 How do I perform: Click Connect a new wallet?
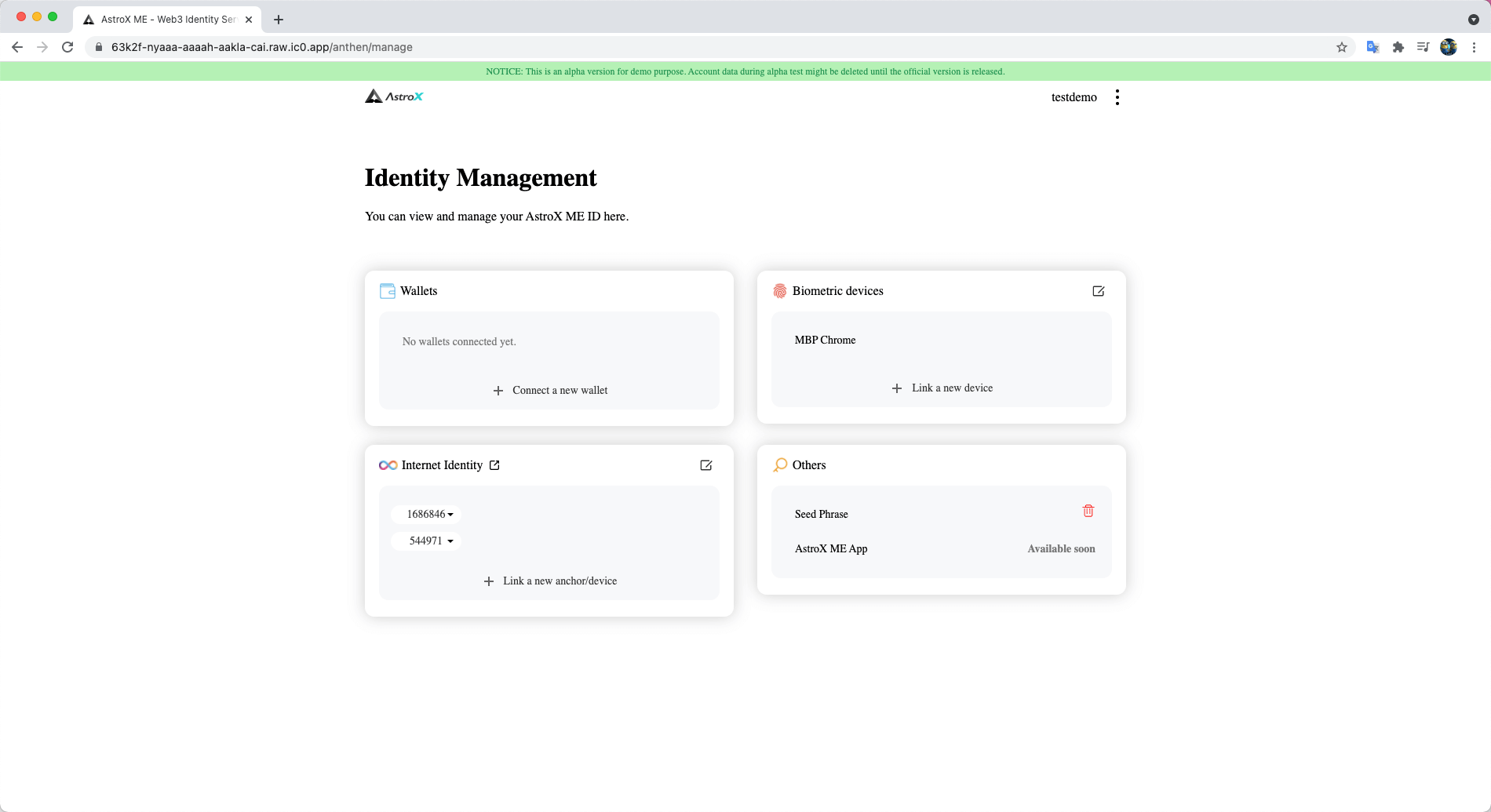[550, 391]
